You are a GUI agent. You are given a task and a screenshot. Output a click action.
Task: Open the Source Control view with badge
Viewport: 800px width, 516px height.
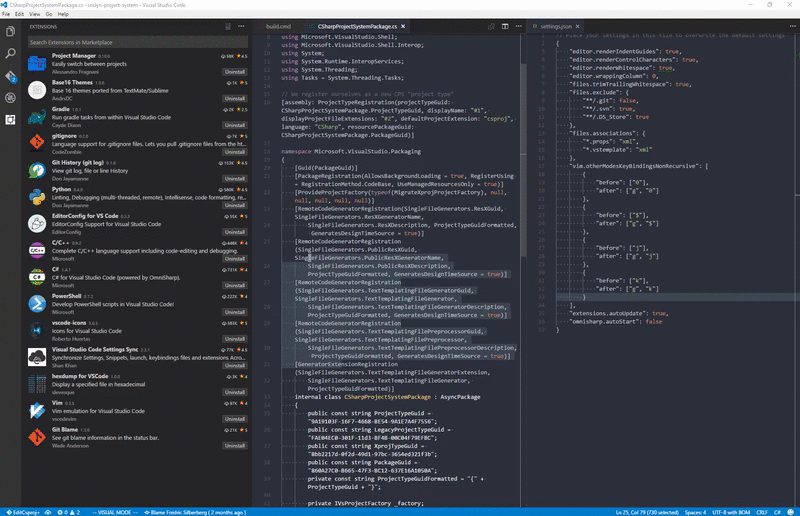pos(11,76)
